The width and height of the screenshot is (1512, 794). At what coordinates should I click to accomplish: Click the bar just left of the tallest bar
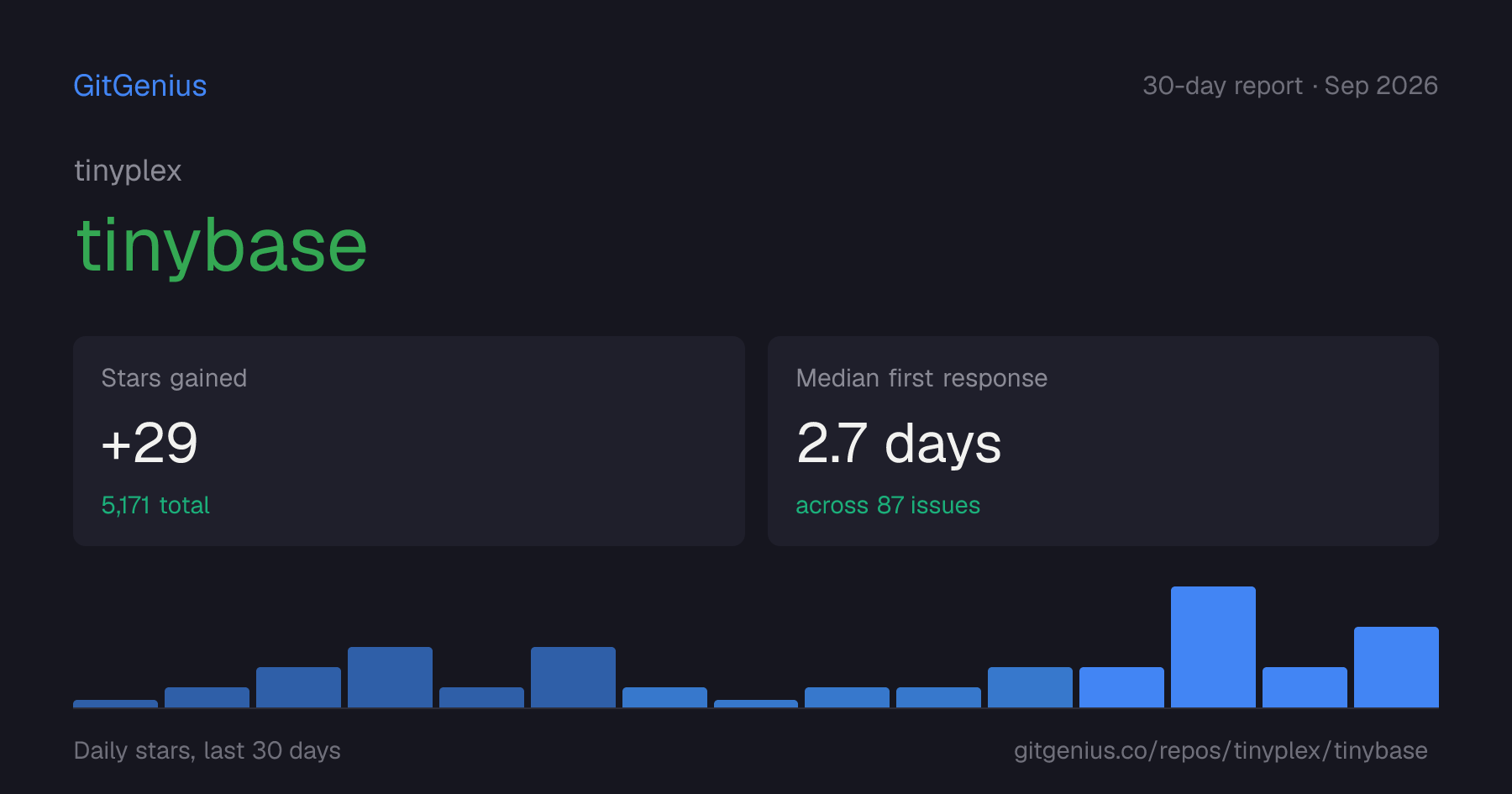1121,687
